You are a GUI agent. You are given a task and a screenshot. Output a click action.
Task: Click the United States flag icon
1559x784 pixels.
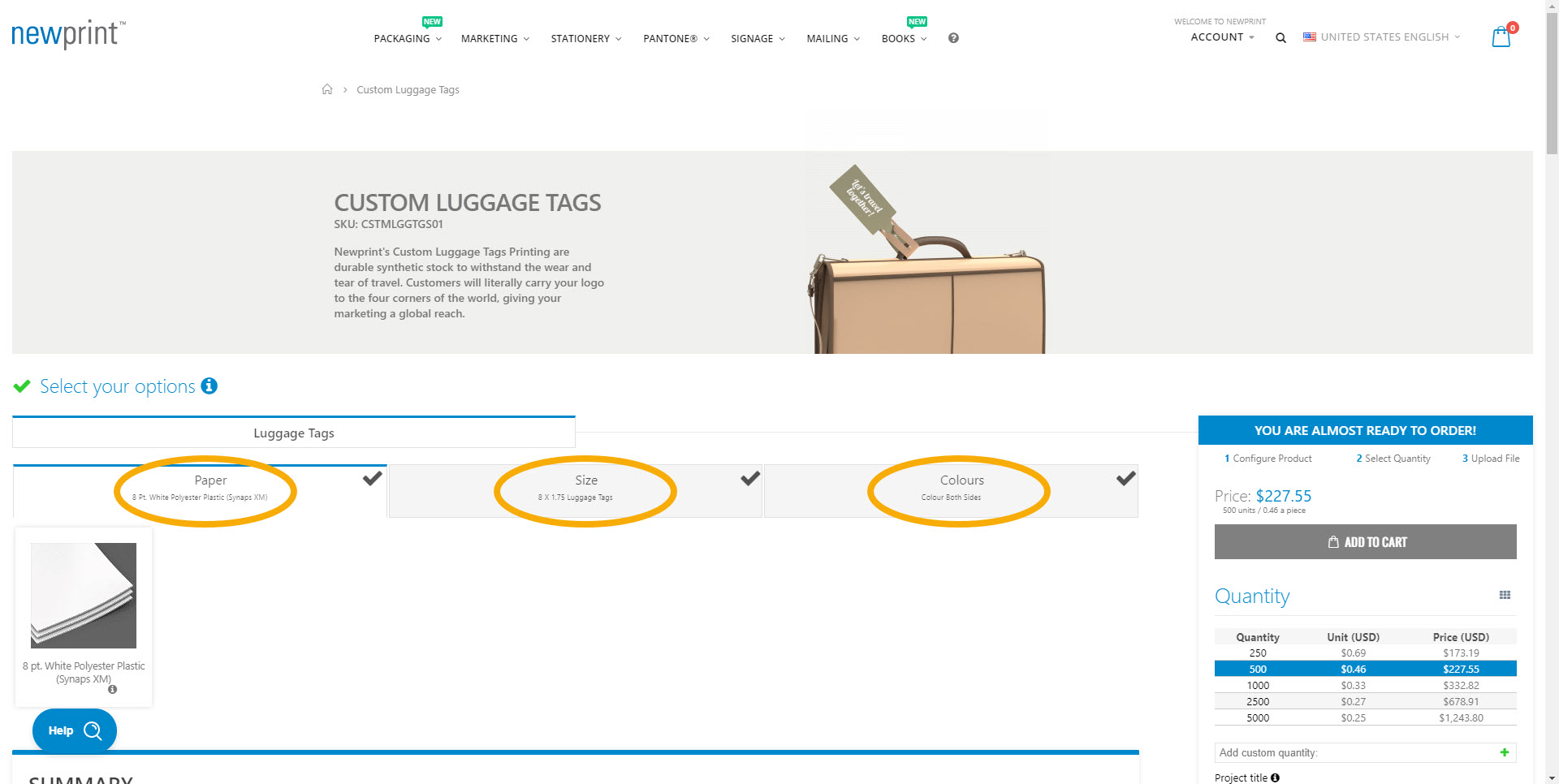[1309, 37]
